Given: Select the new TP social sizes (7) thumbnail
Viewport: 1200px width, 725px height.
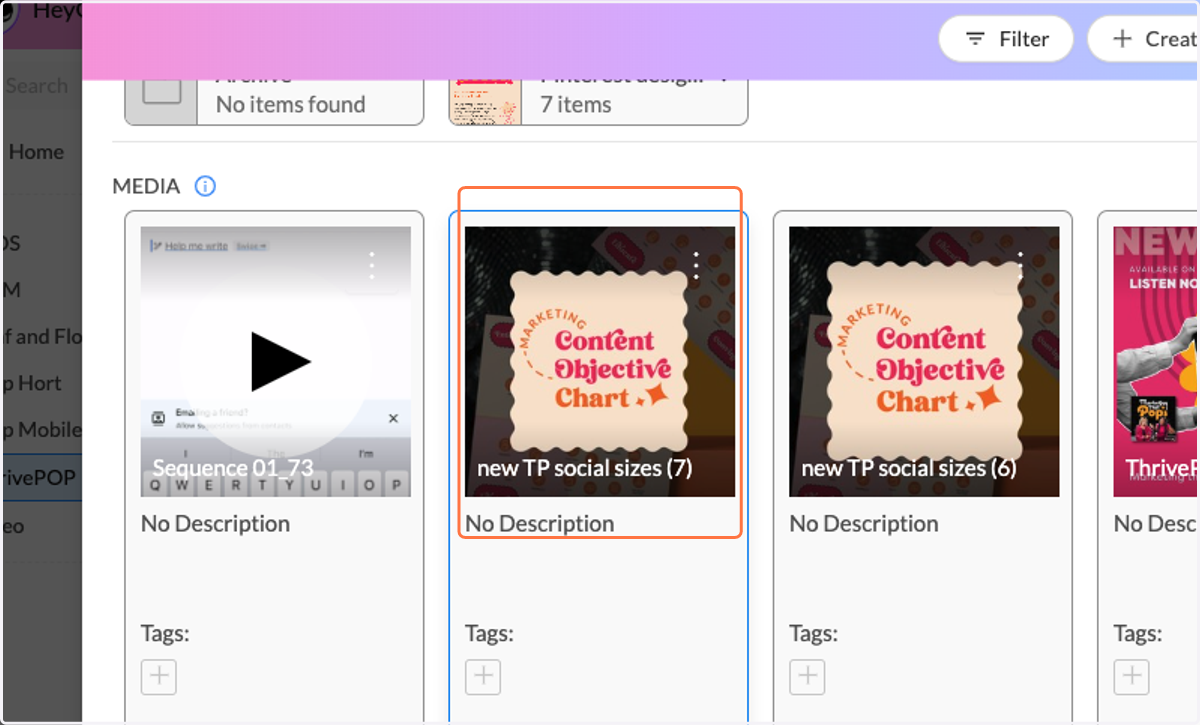Looking at the screenshot, I should [600, 361].
